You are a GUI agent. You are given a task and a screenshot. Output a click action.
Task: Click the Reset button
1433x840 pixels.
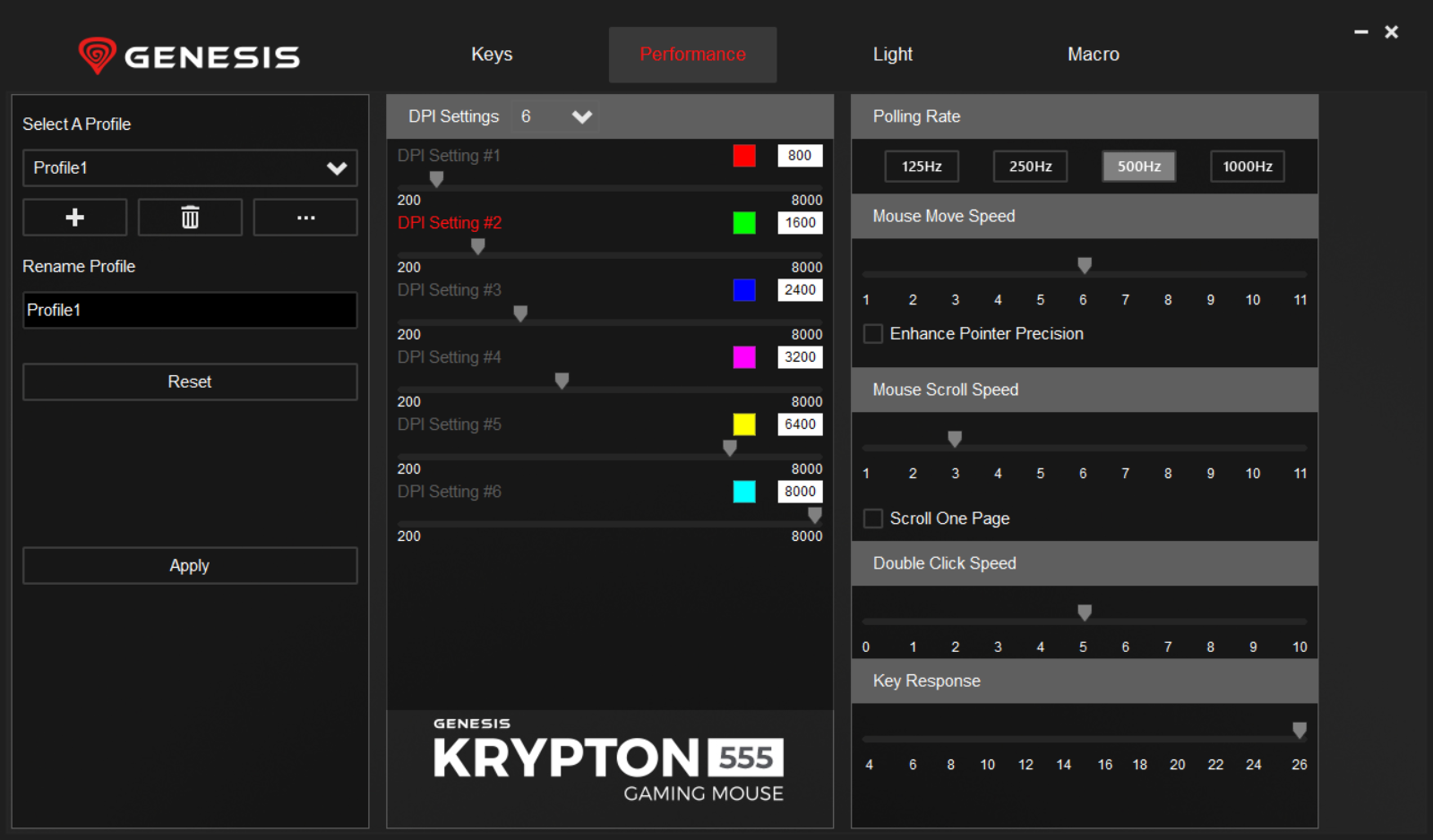pos(190,381)
